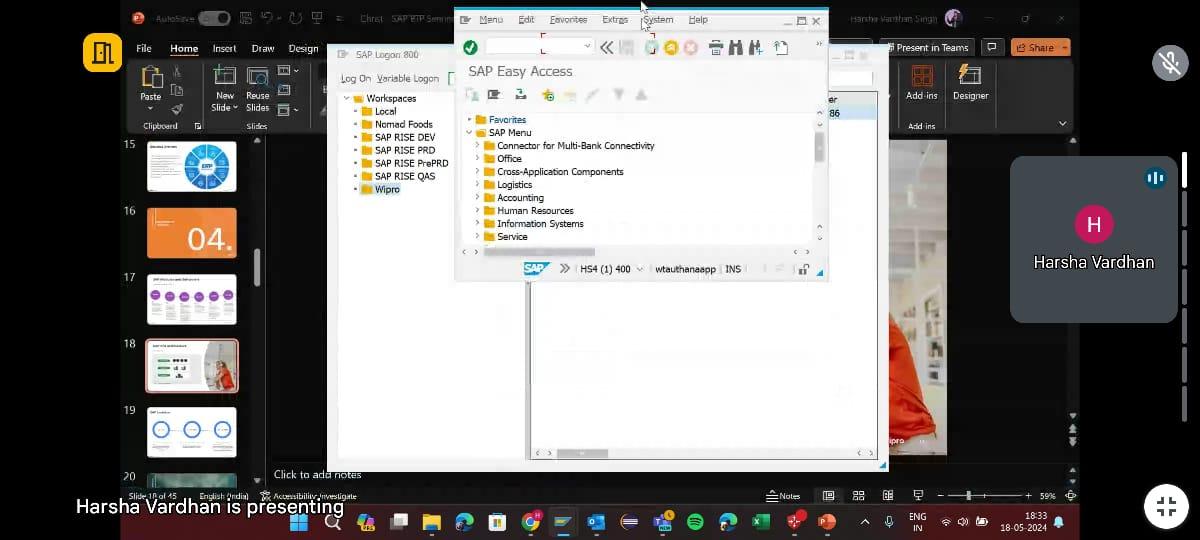Select slide 17 thumbnail
This screenshot has height=540, width=1200.
tap(192, 299)
